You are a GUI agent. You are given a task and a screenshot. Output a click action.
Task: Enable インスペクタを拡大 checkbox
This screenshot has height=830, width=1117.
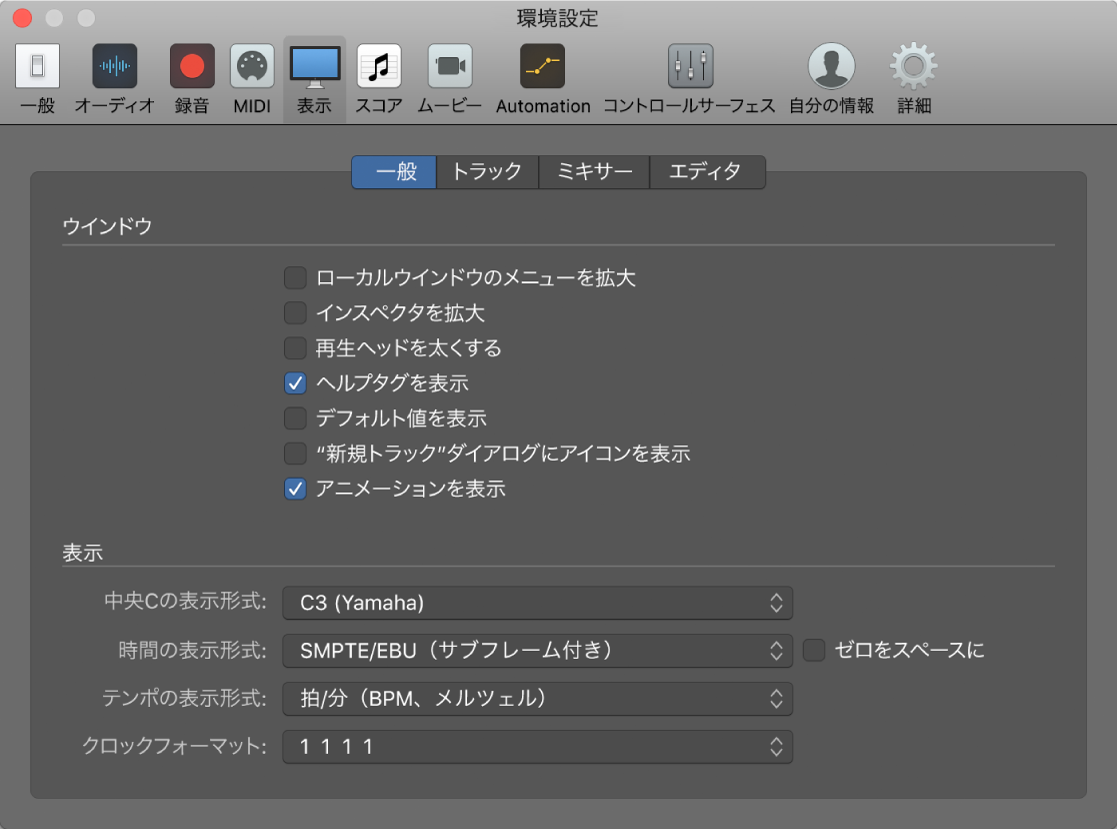coord(295,312)
